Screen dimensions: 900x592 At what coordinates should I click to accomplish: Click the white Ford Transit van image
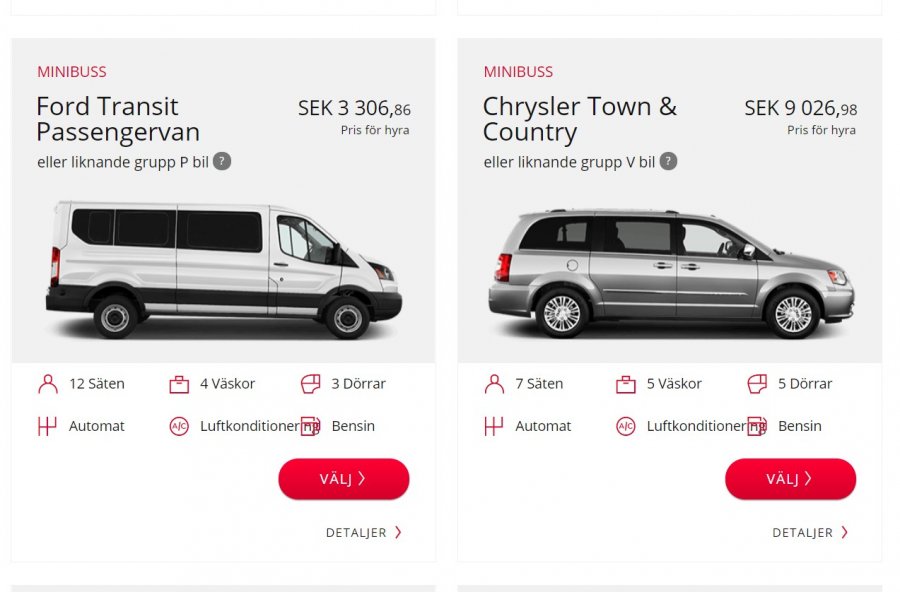coord(223,268)
